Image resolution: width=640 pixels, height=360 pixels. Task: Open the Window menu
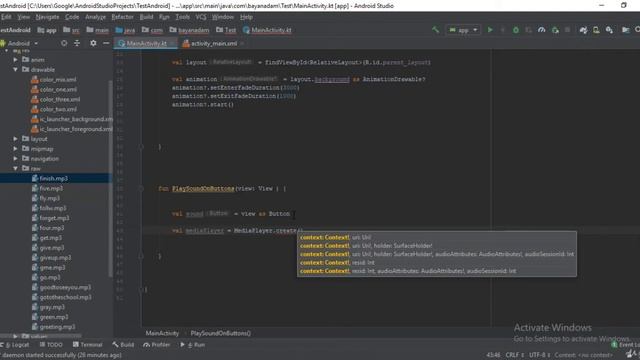223,17
